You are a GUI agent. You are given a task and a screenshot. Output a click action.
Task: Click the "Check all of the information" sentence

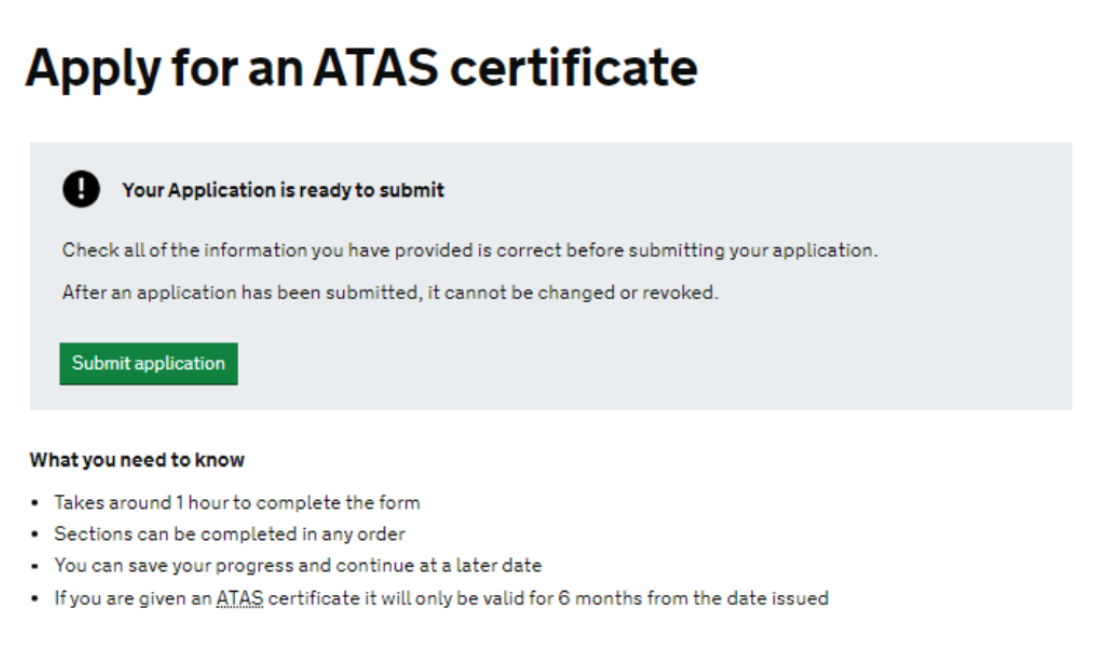click(469, 250)
